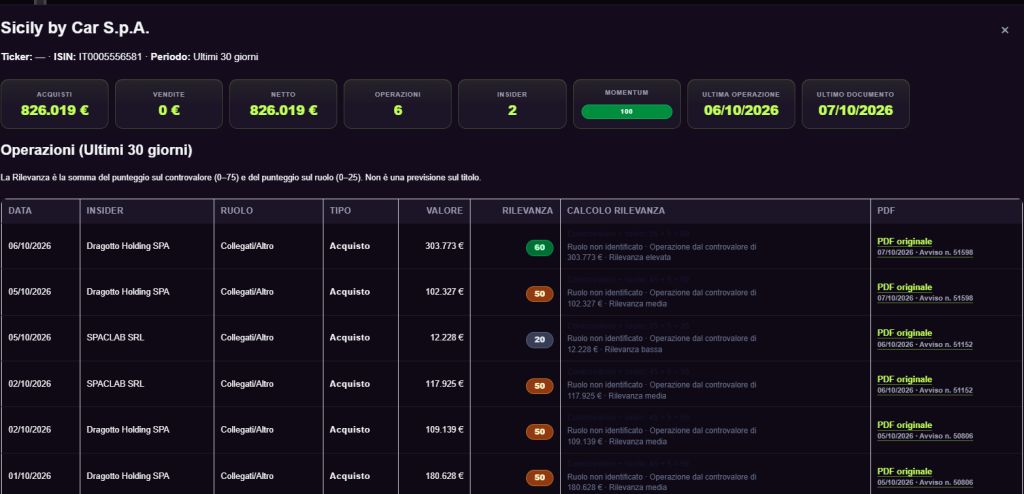The height and width of the screenshot is (494, 1024).
Task: Click the Momentum 100 progress bar
Action: [626, 112]
